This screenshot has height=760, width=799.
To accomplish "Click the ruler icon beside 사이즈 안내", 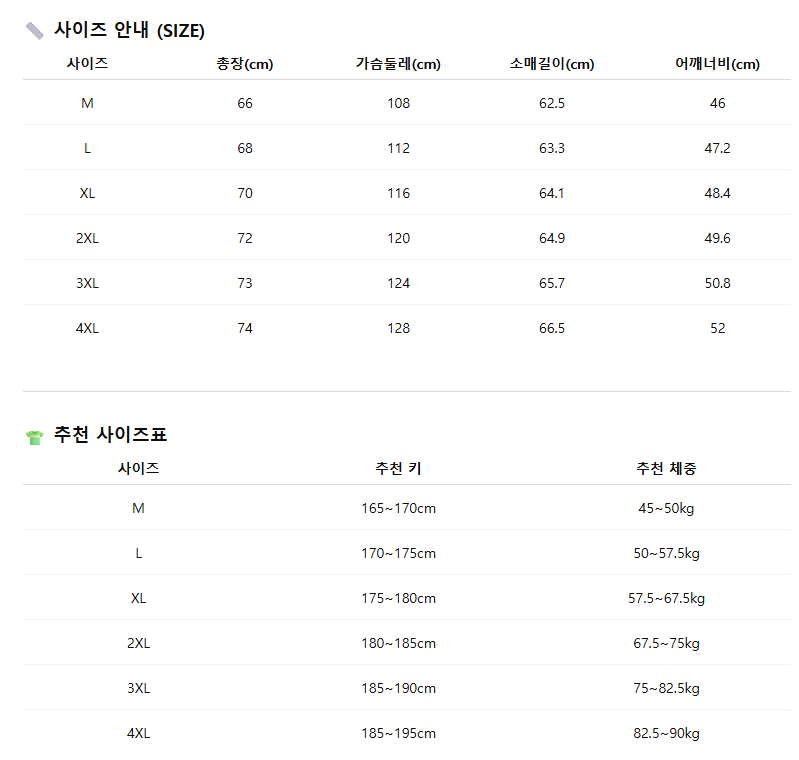I will (35, 31).
